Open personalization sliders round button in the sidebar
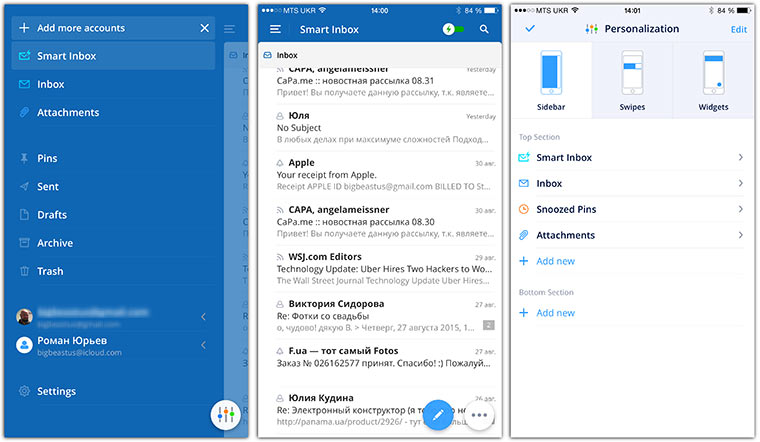Viewport: 760px width, 442px height. (x=226, y=415)
